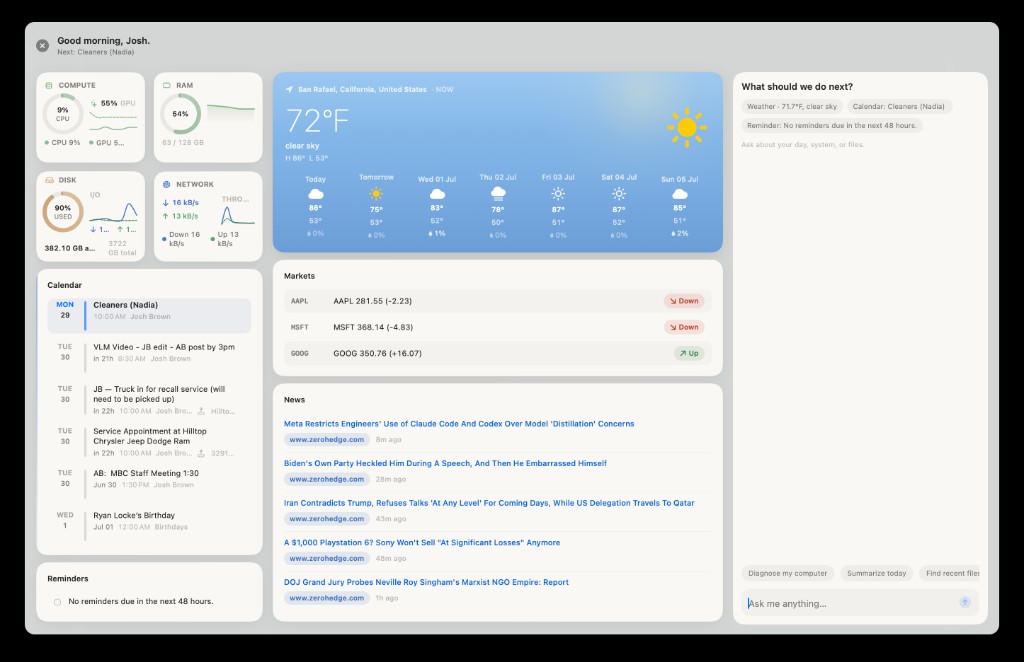1024x662 pixels.
Task: Click the cloud icon for Today's forecast
Action: point(315,194)
